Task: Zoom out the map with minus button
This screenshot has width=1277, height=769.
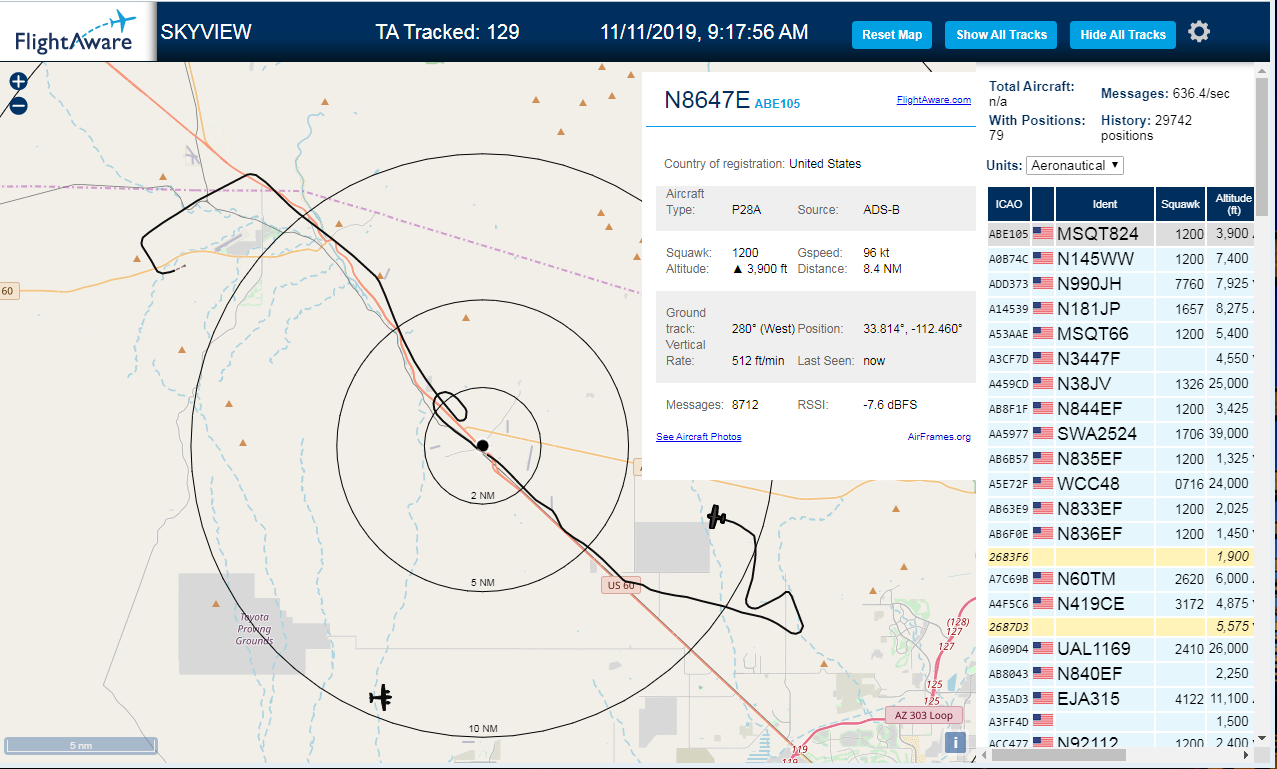Action: (18, 105)
